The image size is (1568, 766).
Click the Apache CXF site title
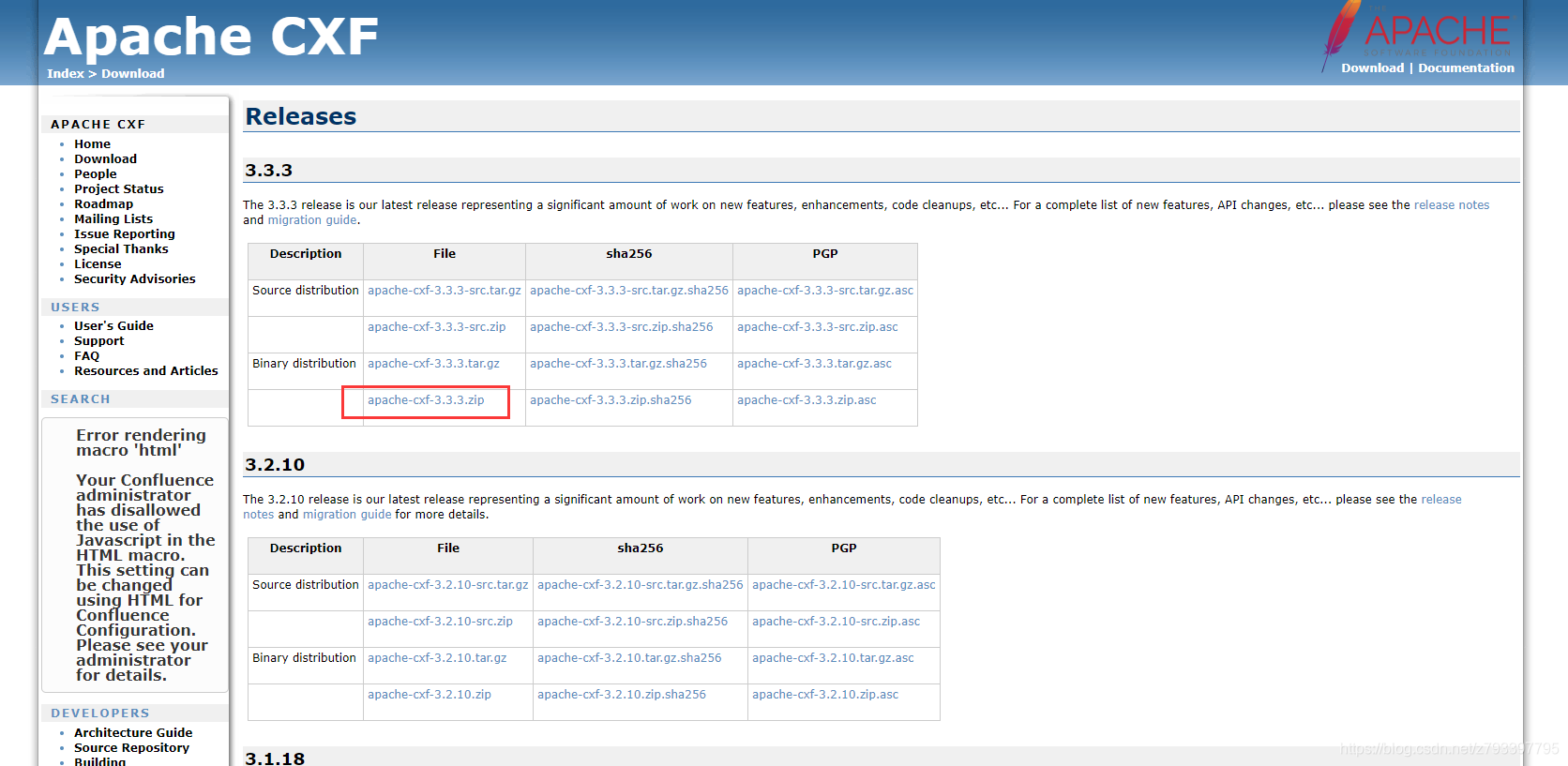(x=211, y=38)
